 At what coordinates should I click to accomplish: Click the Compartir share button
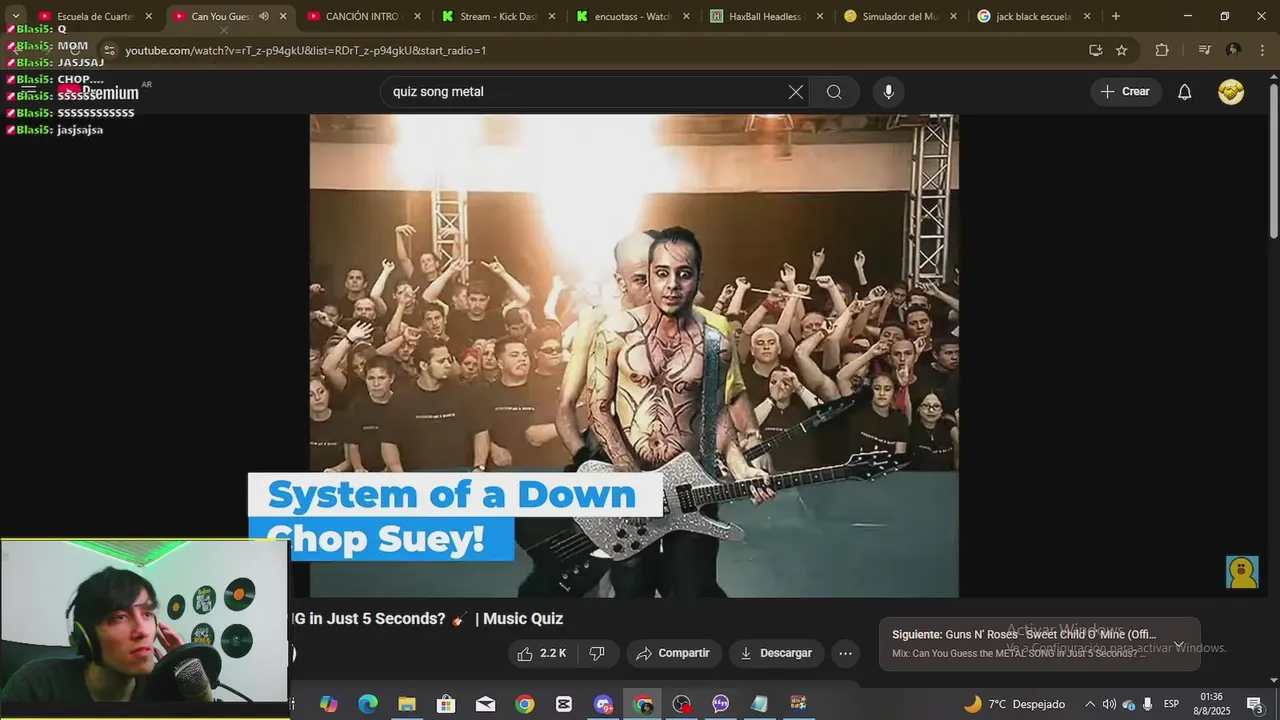[674, 653]
